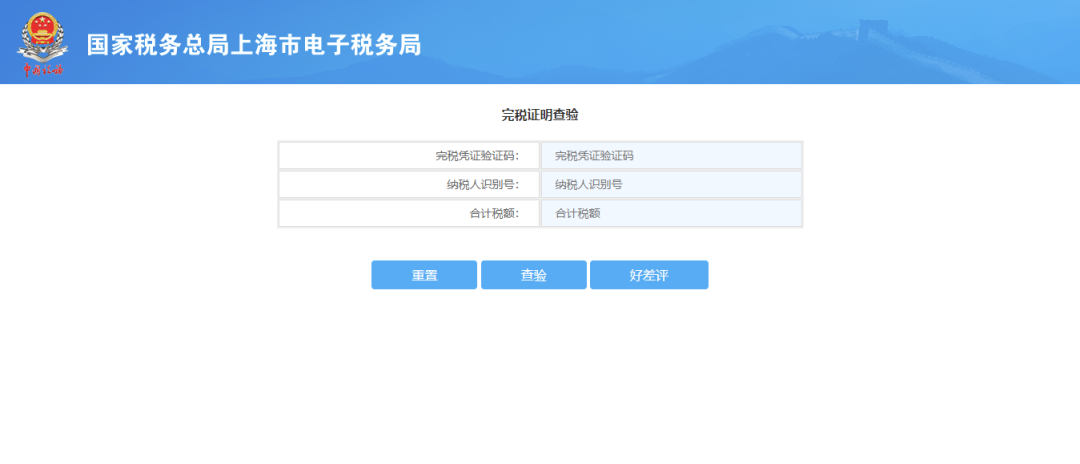Open the 好差评 rating button
This screenshot has height=464, width=1080.
649,275
